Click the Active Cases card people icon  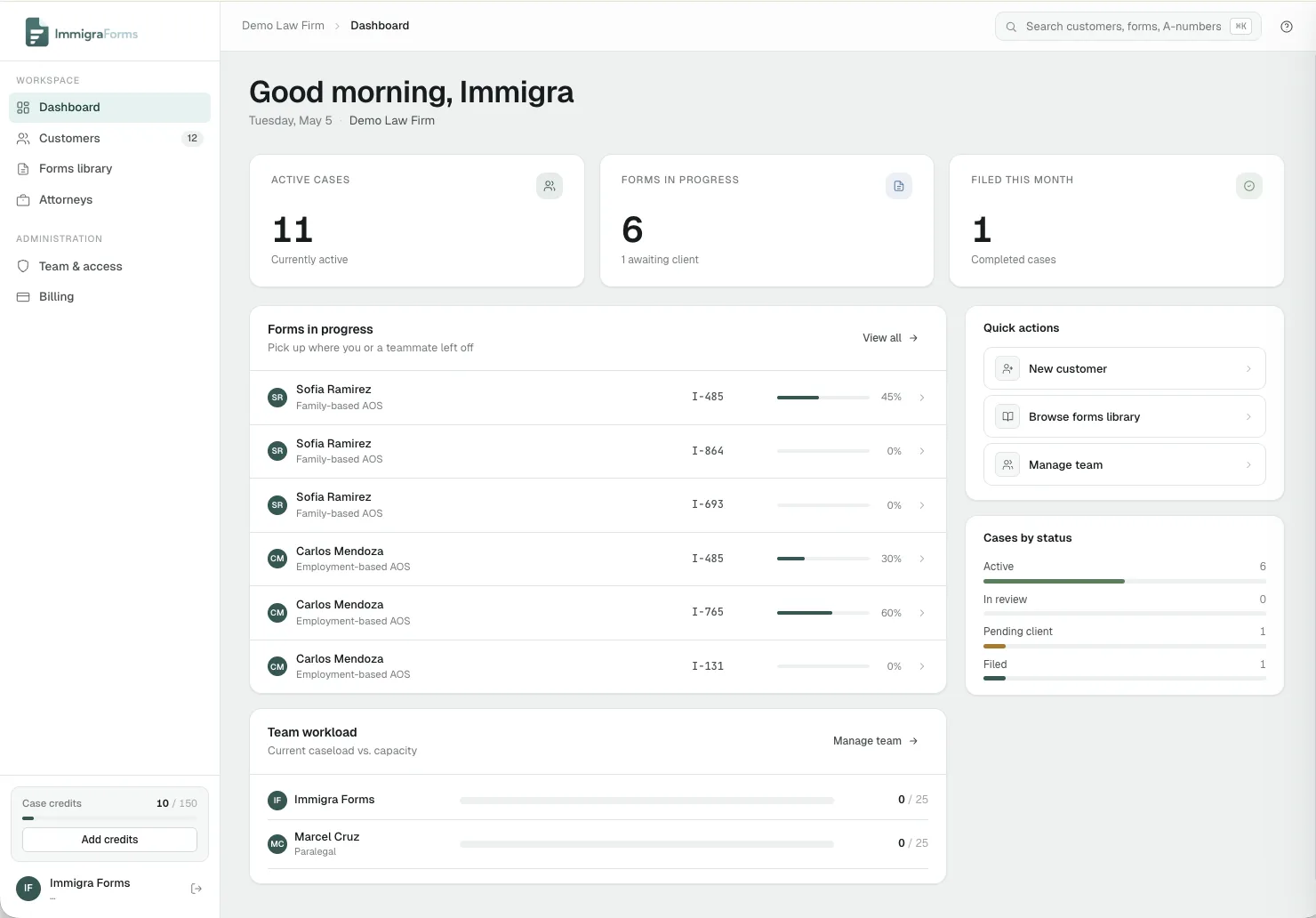(550, 186)
